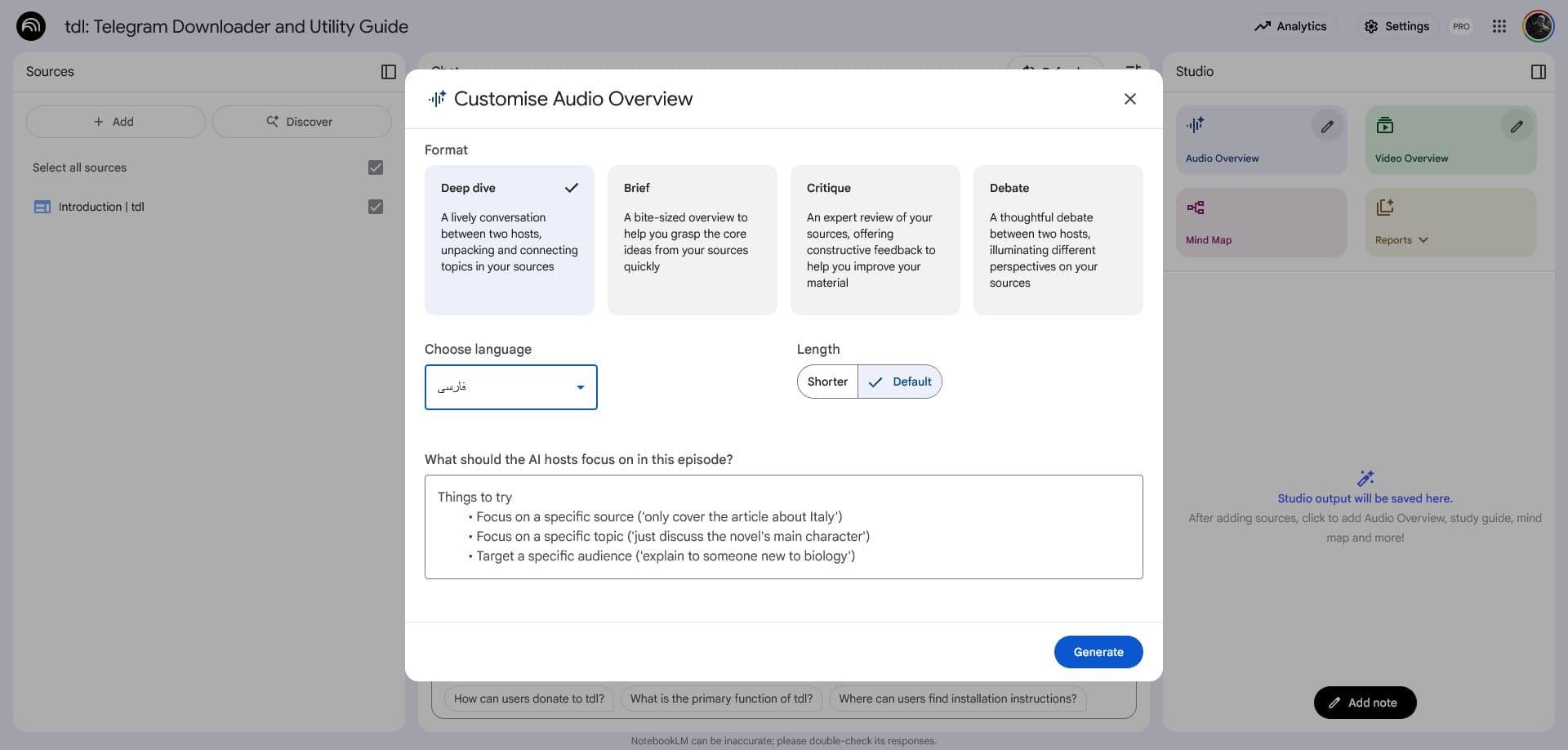Image resolution: width=1568 pixels, height=750 pixels.
Task: Collapse the Sources panel icon
Action: [389, 72]
